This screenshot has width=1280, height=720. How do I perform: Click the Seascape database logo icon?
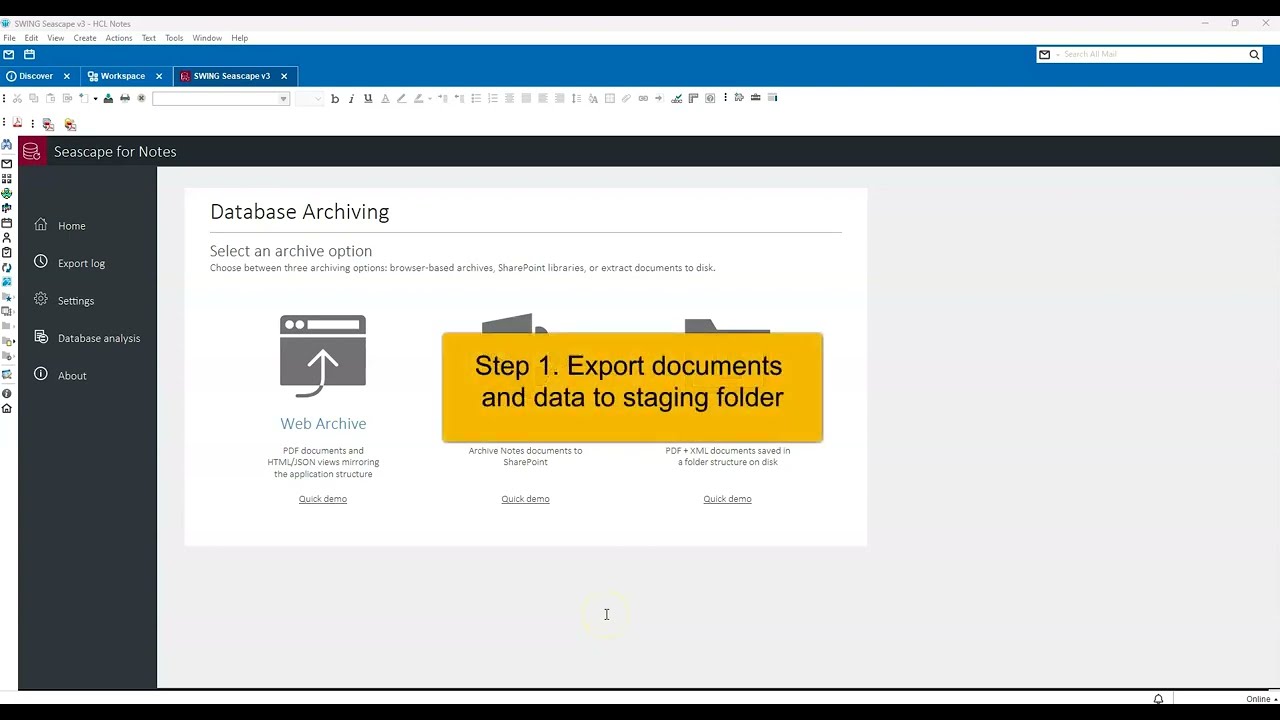(31, 151)
